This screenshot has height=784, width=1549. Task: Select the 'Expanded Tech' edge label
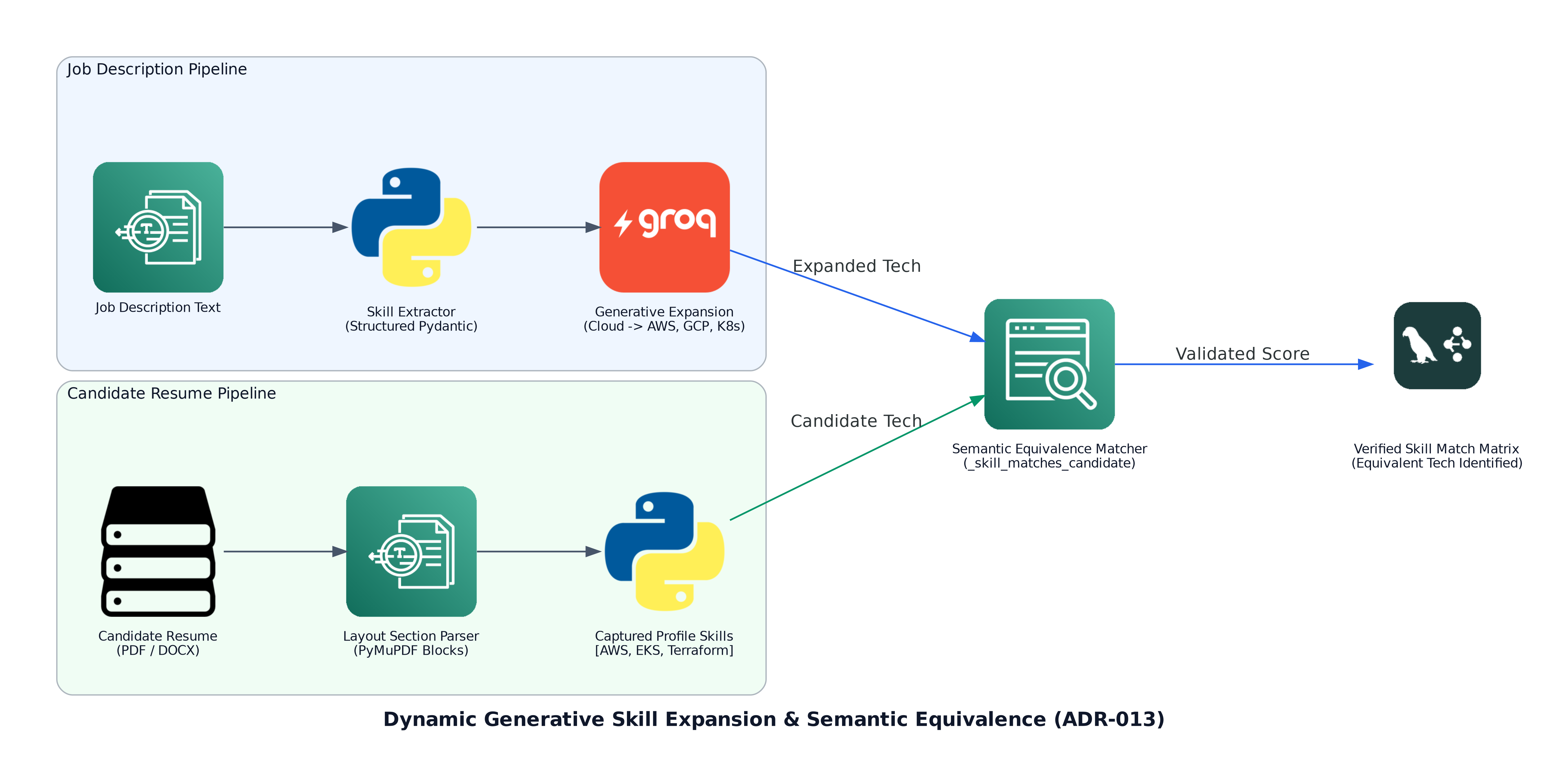pyautogui.click(x=856, y=266)
